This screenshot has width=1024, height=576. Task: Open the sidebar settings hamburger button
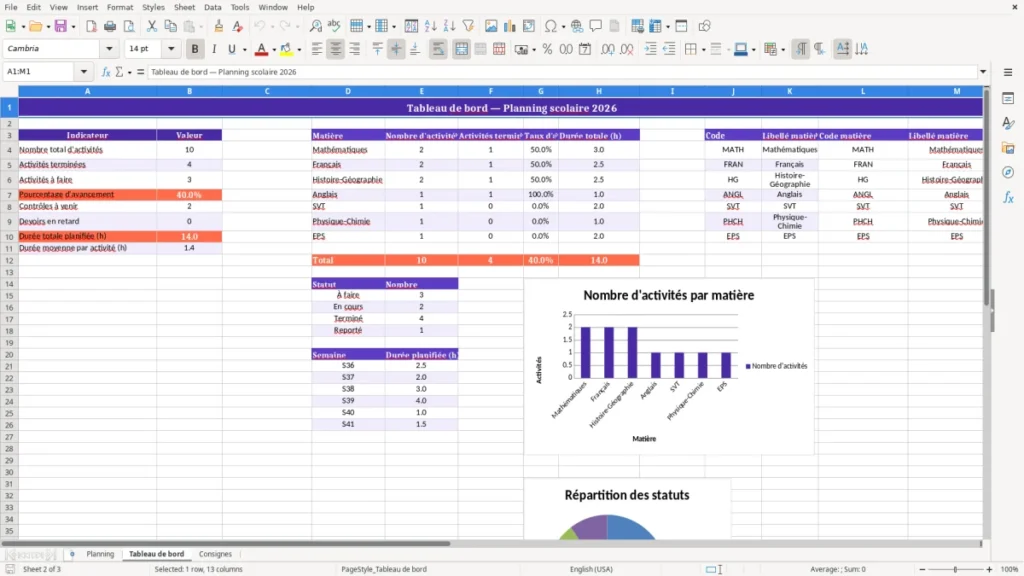point(1008,72)
